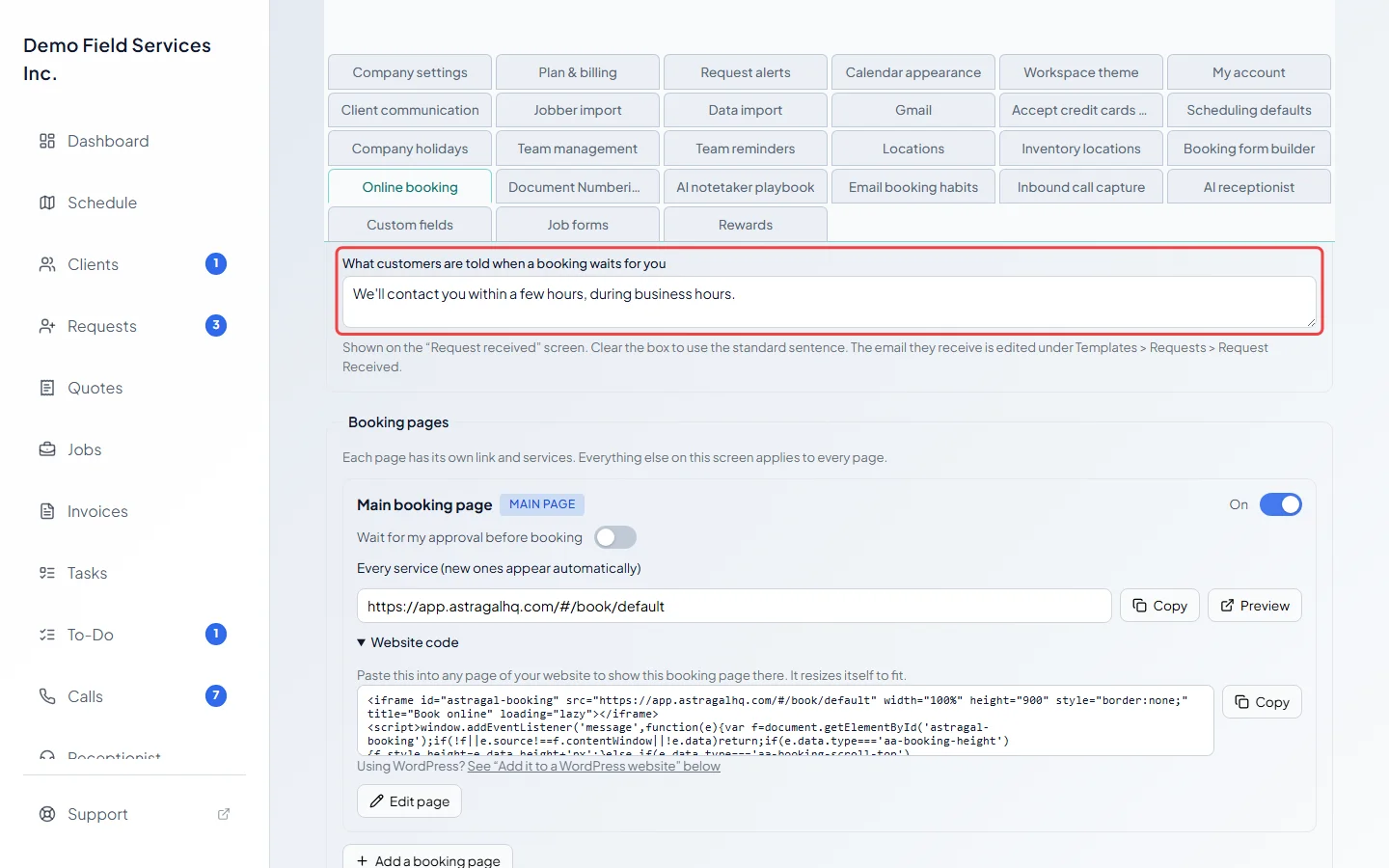Open the Dashboard grid icon
1389x868 pixels.
pos(47,141)
